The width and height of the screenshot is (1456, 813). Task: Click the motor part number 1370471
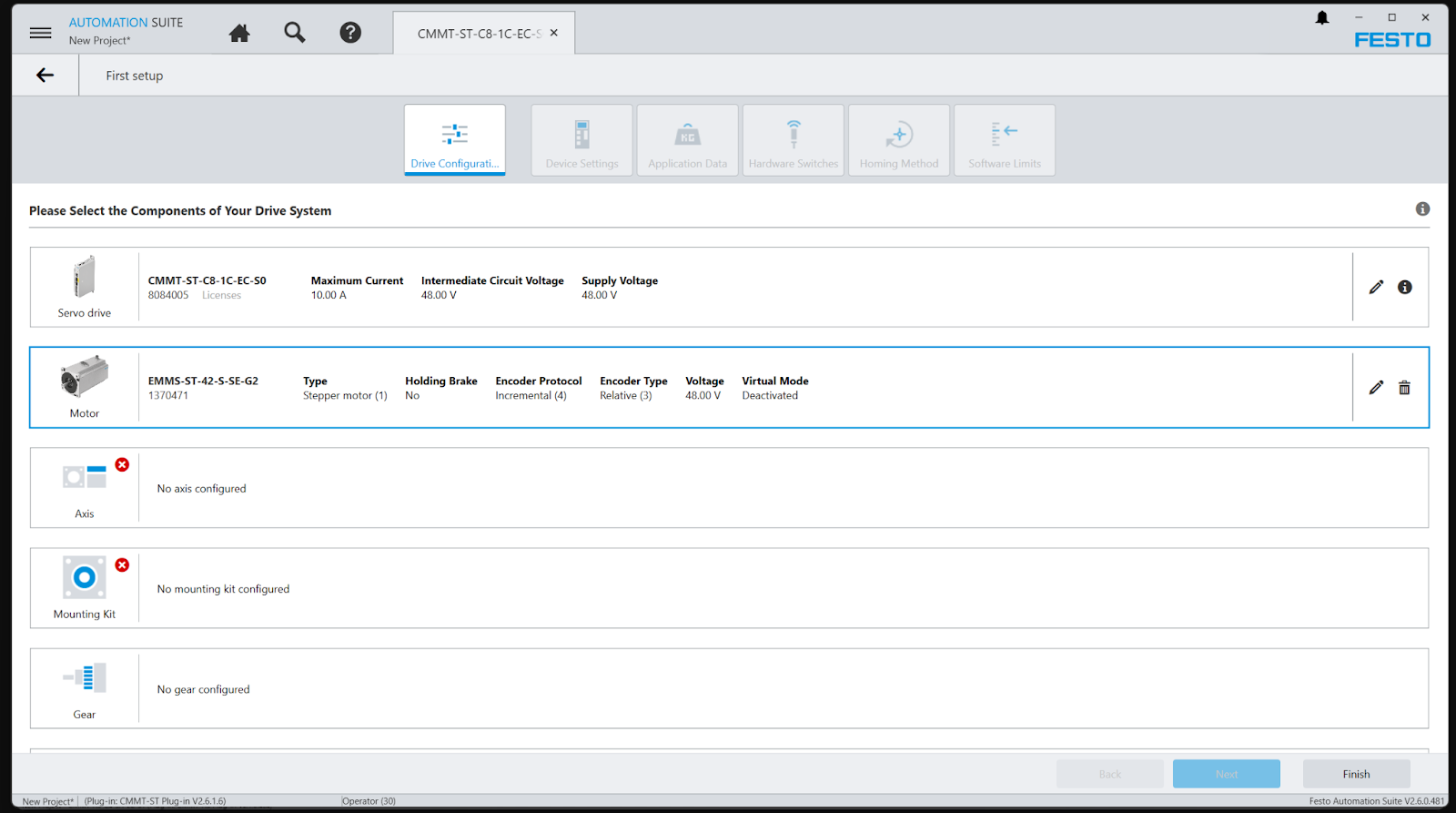[x=168, y=395]
